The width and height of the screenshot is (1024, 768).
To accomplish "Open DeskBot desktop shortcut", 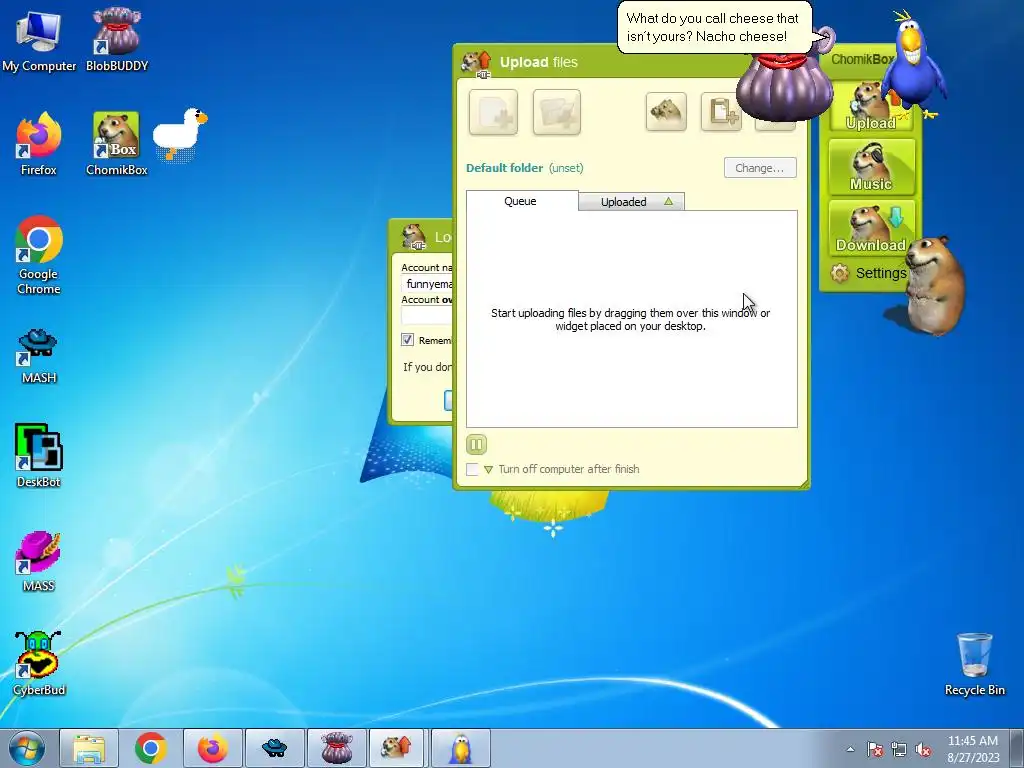I will click(x=39, y=455).
